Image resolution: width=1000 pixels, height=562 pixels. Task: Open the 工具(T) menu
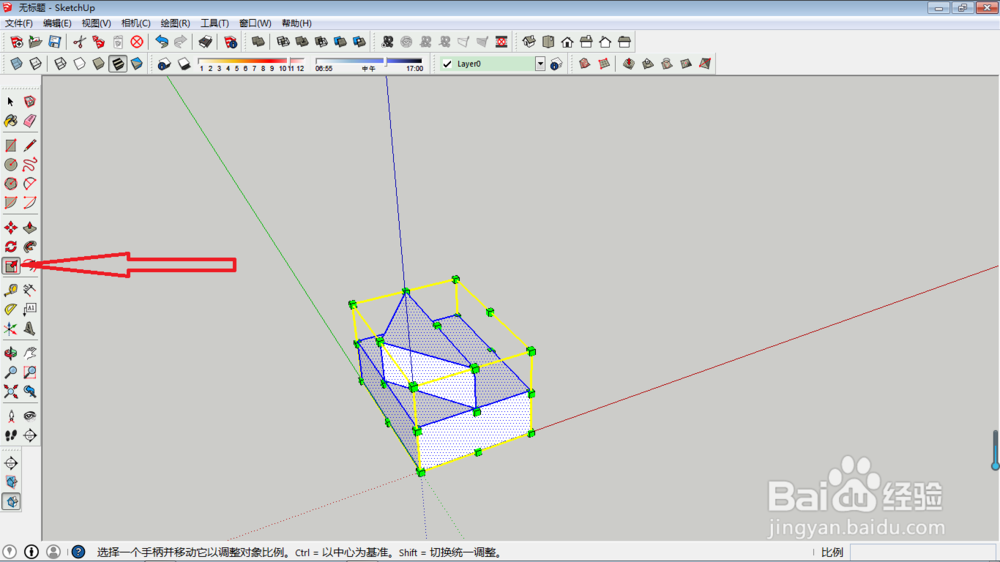[x=215, y=23]
